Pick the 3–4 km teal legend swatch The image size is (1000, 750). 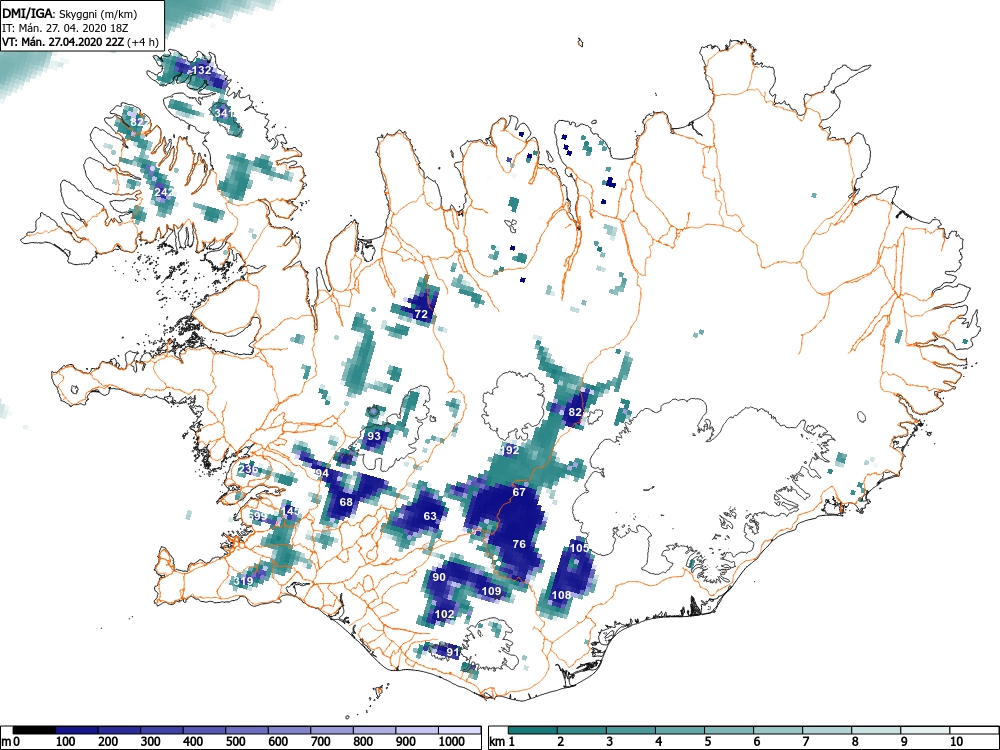point(631,730)
